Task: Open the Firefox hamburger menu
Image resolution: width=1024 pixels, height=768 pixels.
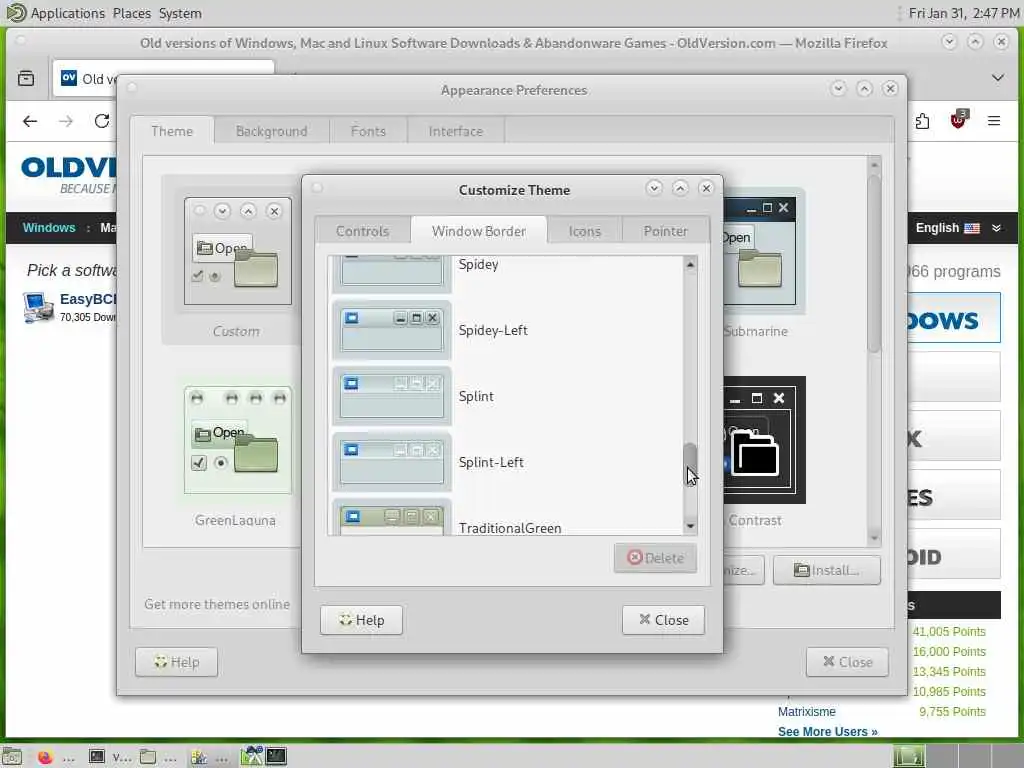Action: 994,121
